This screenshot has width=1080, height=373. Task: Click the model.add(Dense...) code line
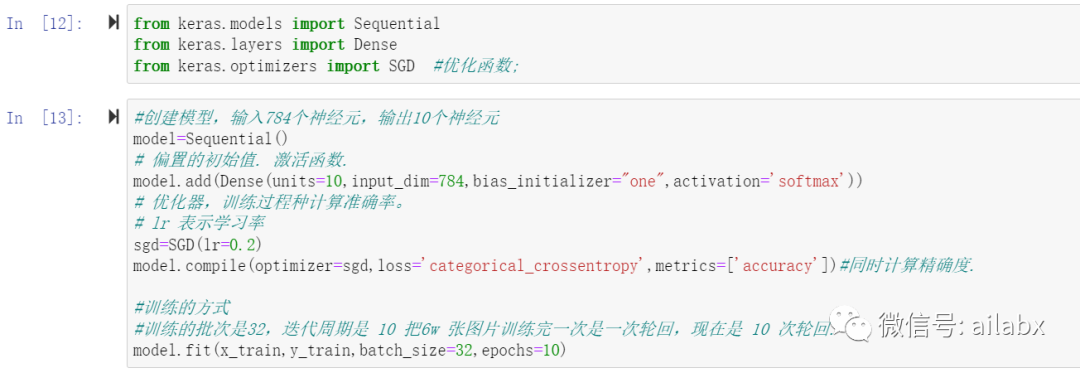coord(498,182)
